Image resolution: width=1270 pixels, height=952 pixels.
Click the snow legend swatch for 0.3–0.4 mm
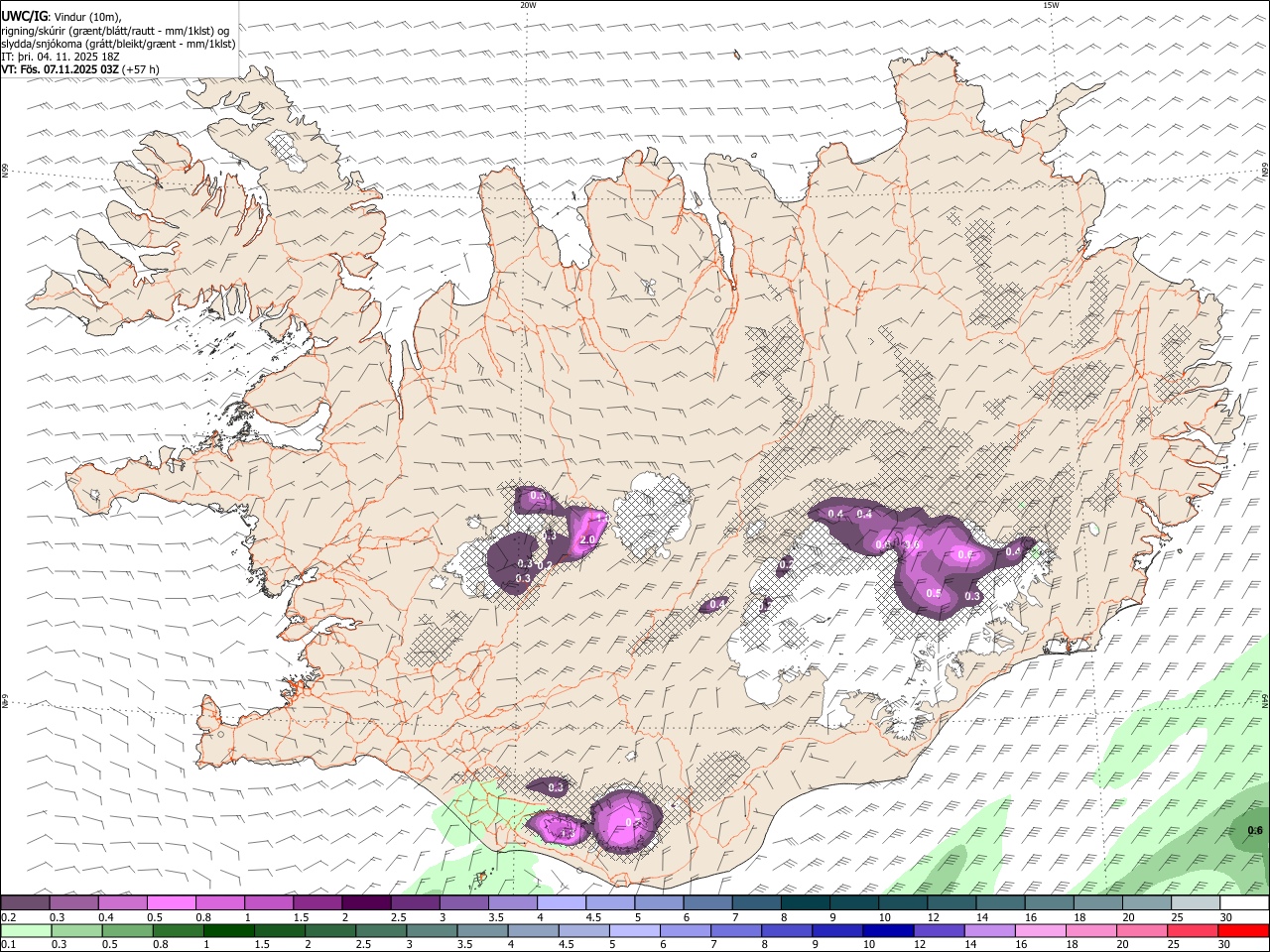pos(73,902)
